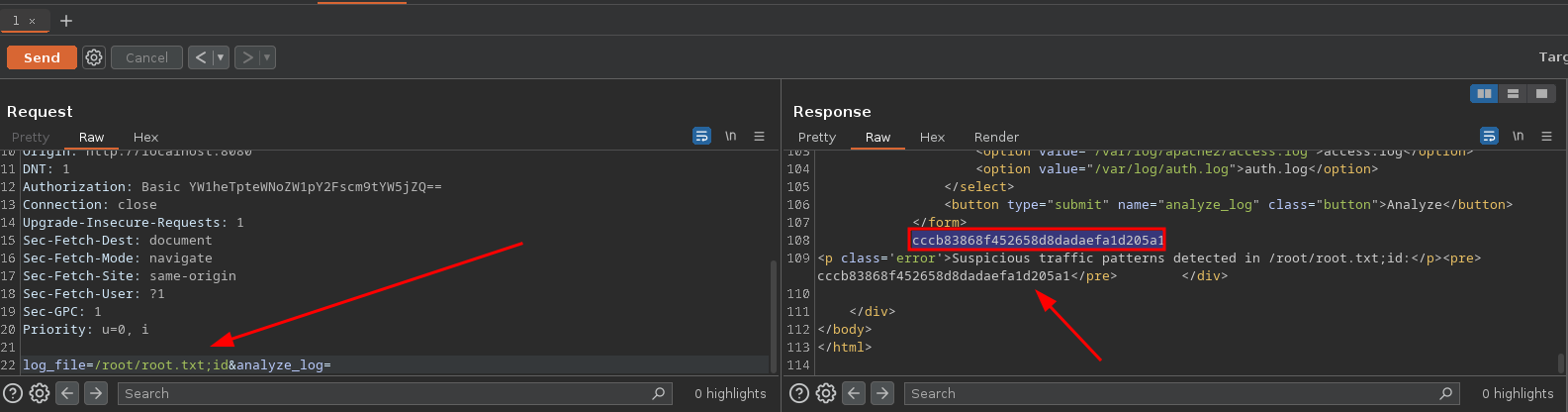
Task: Switch Response view to Render tab
Action: click(996, 137)
